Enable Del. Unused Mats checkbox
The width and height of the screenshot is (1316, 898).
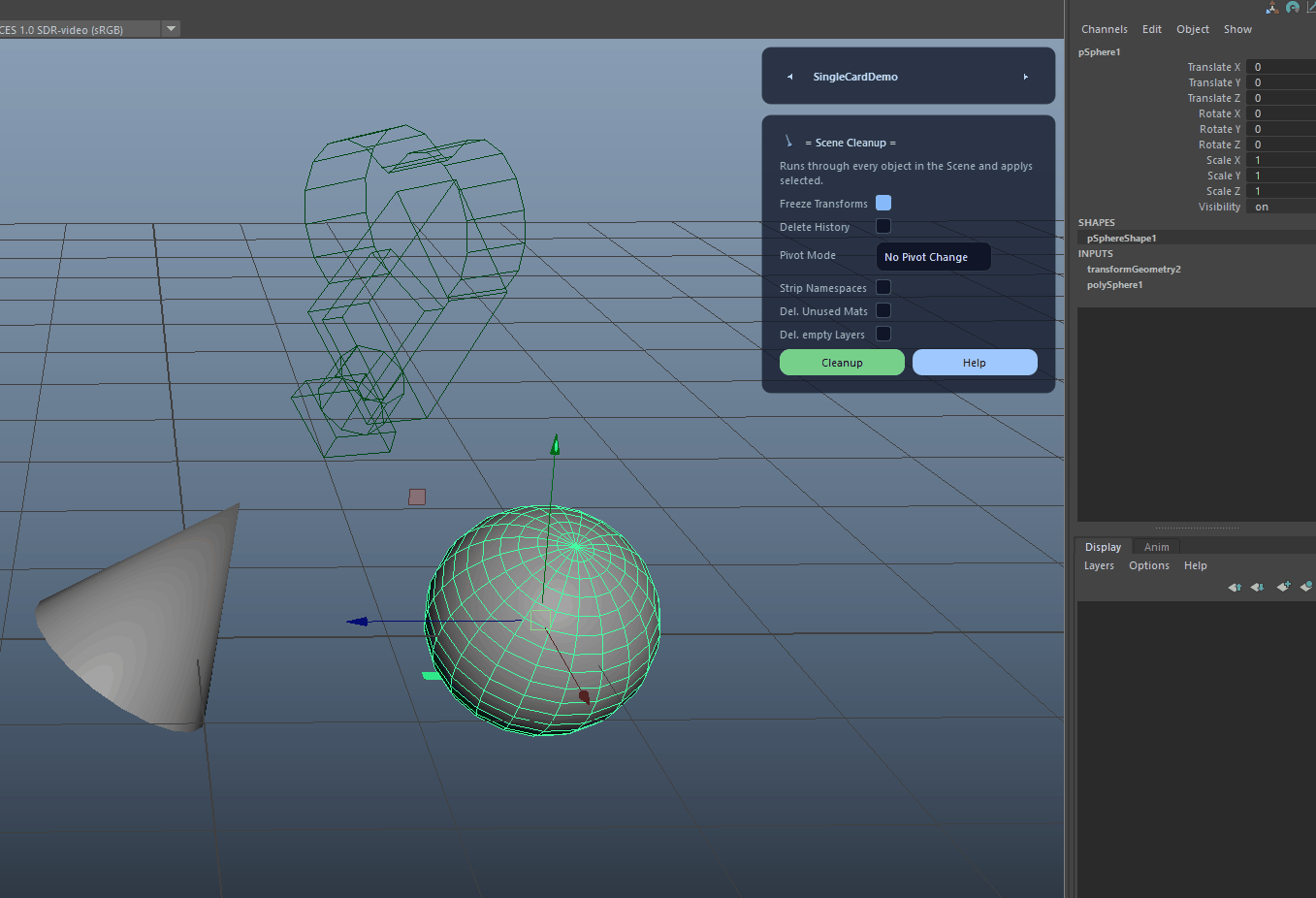[x=883, y=310]
